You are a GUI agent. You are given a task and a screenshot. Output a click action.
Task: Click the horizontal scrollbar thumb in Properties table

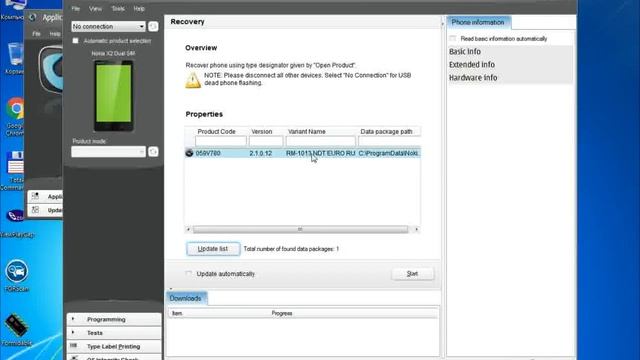click(300, 229)
